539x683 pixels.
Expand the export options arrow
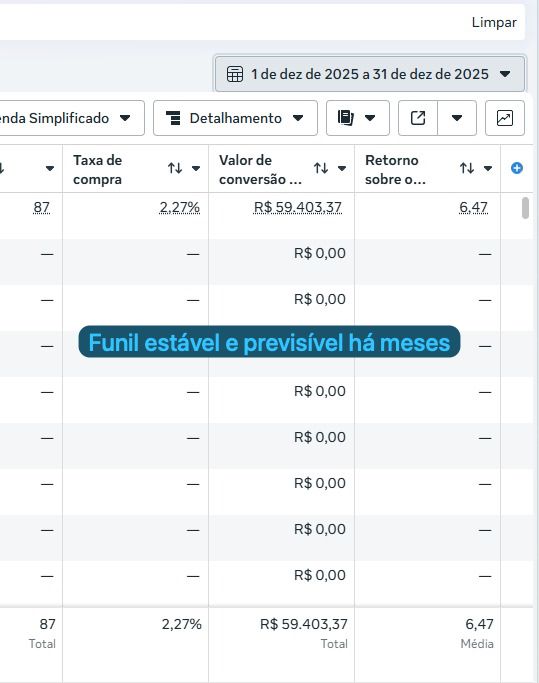(457, 118)
